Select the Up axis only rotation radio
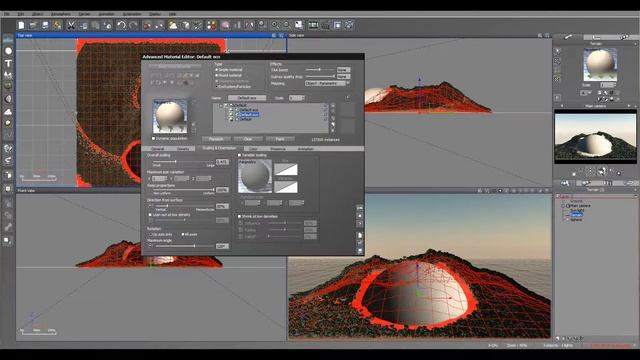Image resolution: width=640 pixels, height=360 pixels. tap(151, 234)
